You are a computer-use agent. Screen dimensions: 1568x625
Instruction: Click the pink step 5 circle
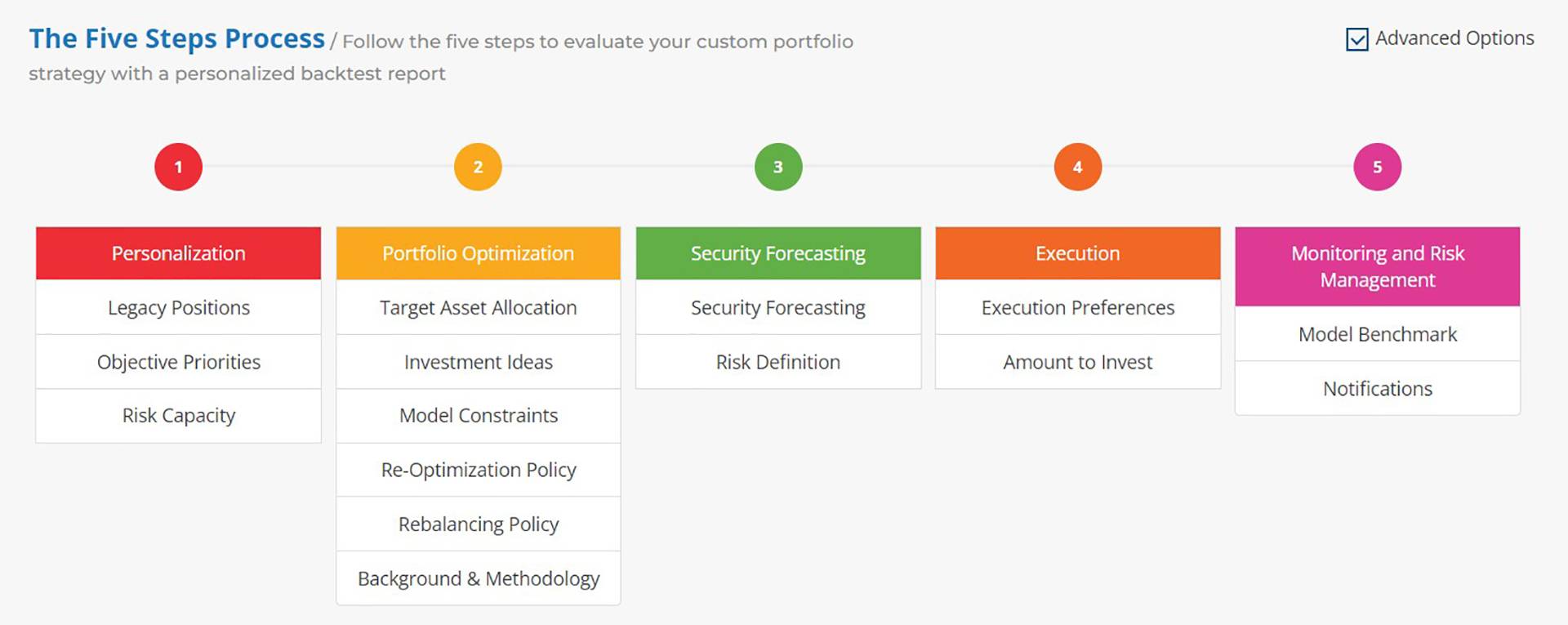point(1377,167)
